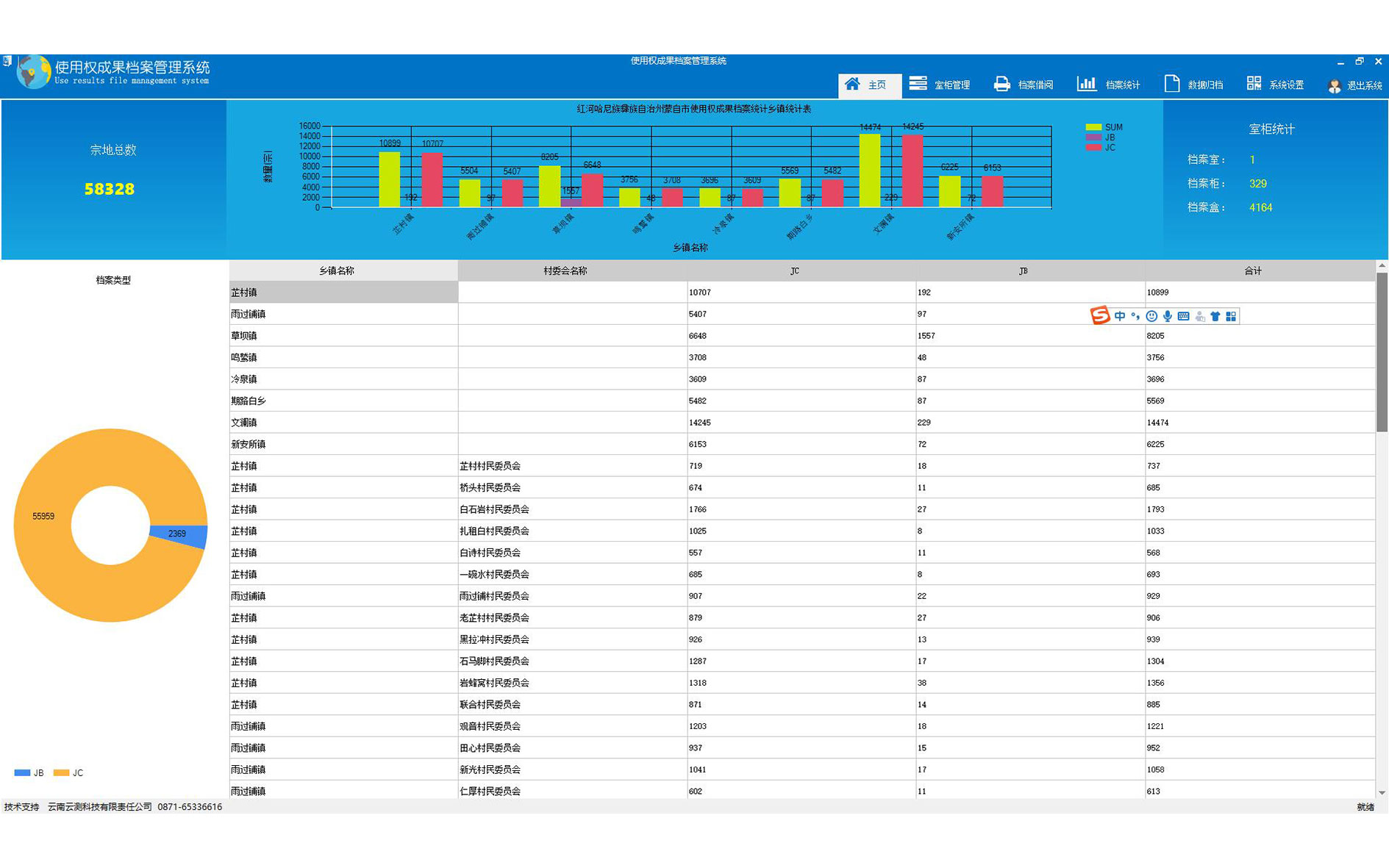The image size is (1389, 868).
Task: Click the SUM legend color swatch
Action: click(x=1093, y=127)
